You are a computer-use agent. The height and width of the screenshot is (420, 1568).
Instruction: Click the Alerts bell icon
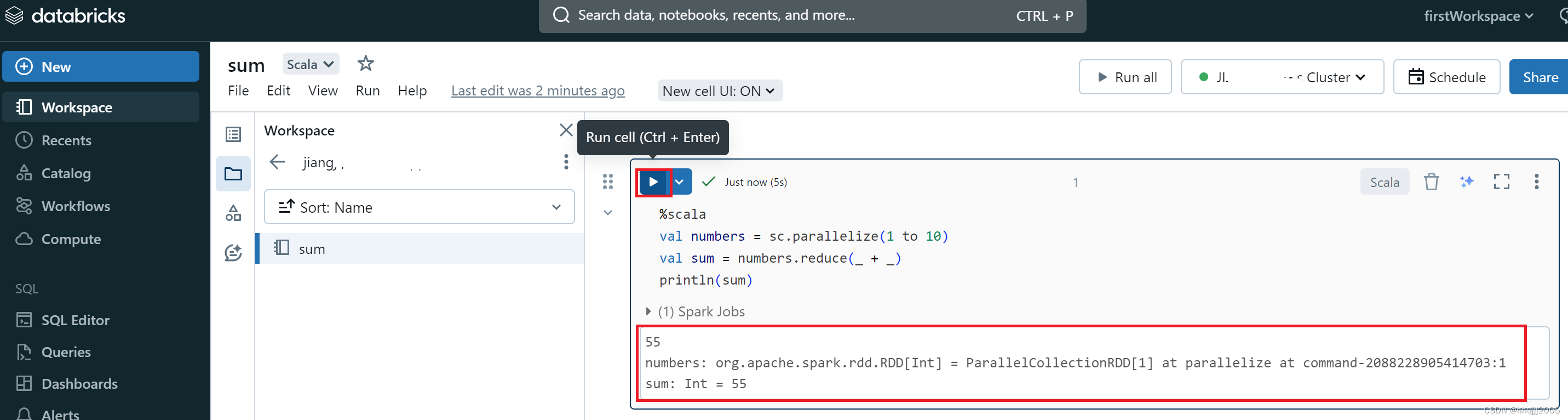tap(24, 414)
